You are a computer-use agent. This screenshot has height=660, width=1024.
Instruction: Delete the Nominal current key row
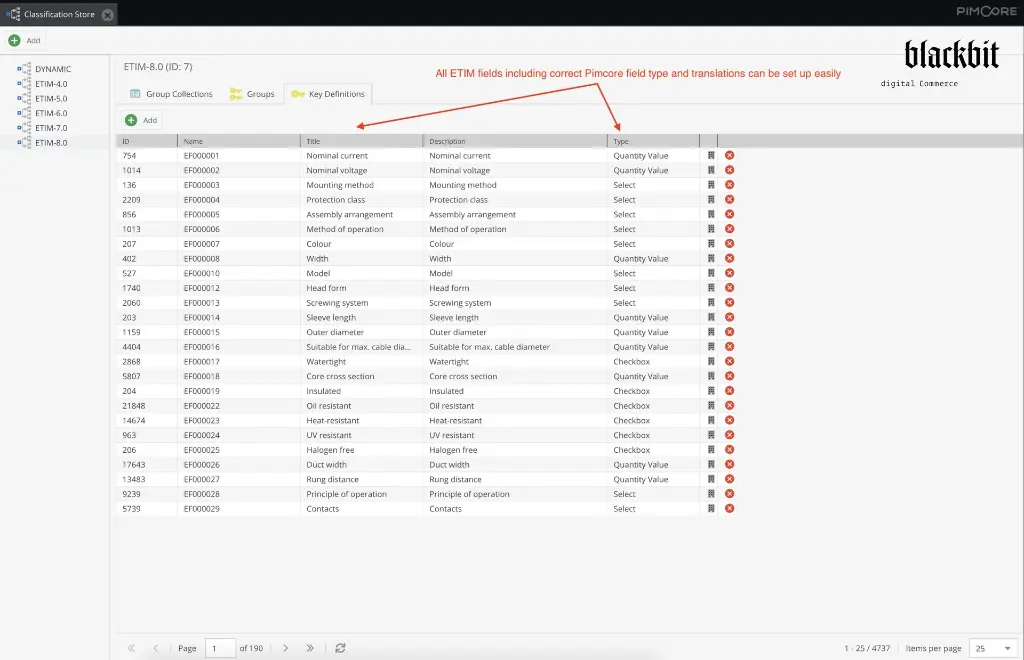(x=729, y=155)
